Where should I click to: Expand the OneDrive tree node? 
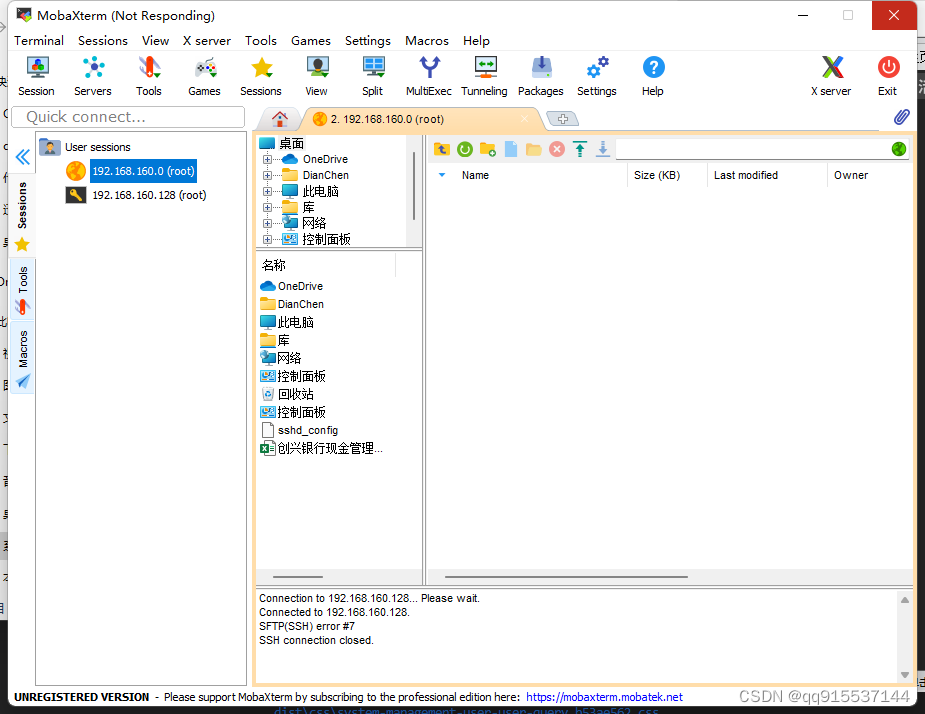[x=267, y=159]
